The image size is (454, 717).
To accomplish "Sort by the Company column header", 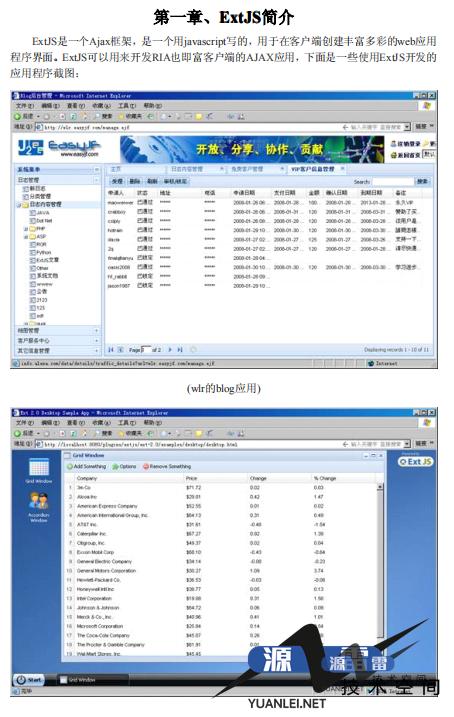I will click(x=128, y=478).
